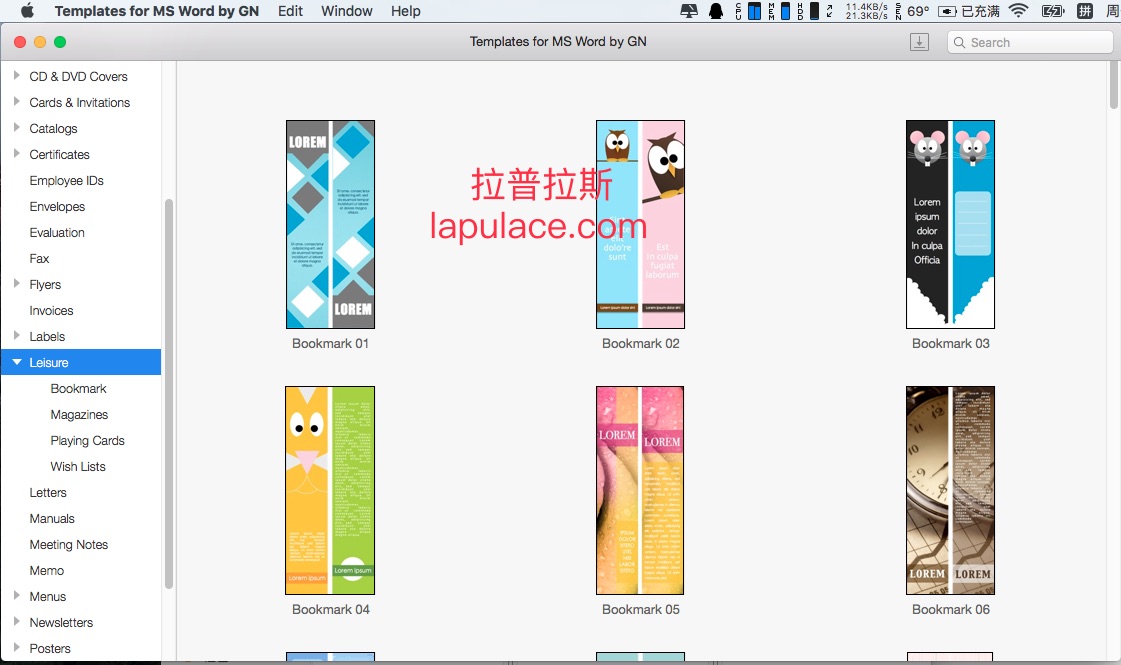Select Magazines under Leisure
The height and width of the screenshot is (665, 1121).
(79, 414)
